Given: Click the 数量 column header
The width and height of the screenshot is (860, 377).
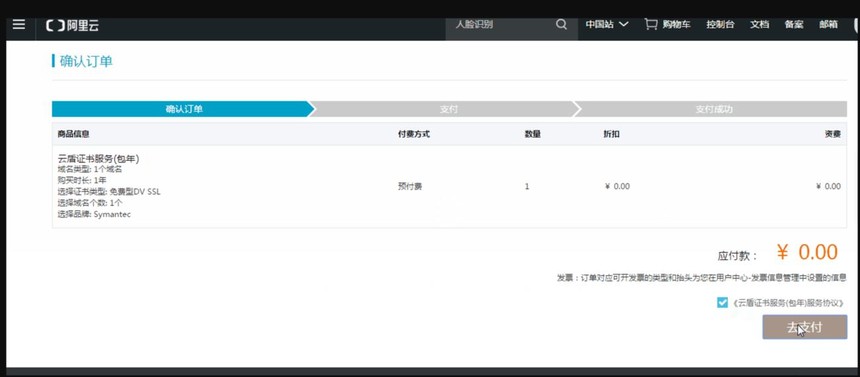Looking at the screenshot, I should [533, 134].
